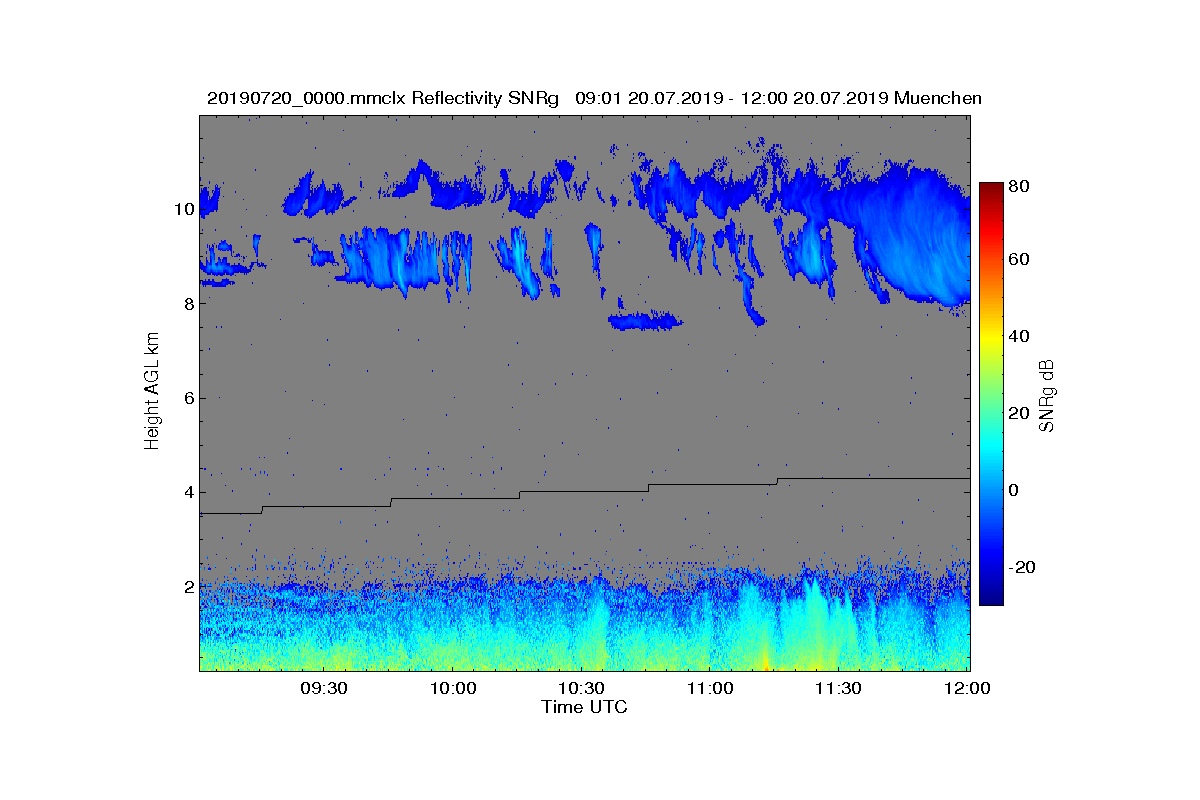The image size is (1200, 800).
Task: Click the height axis label 2
Action: (x=187, y=586)
